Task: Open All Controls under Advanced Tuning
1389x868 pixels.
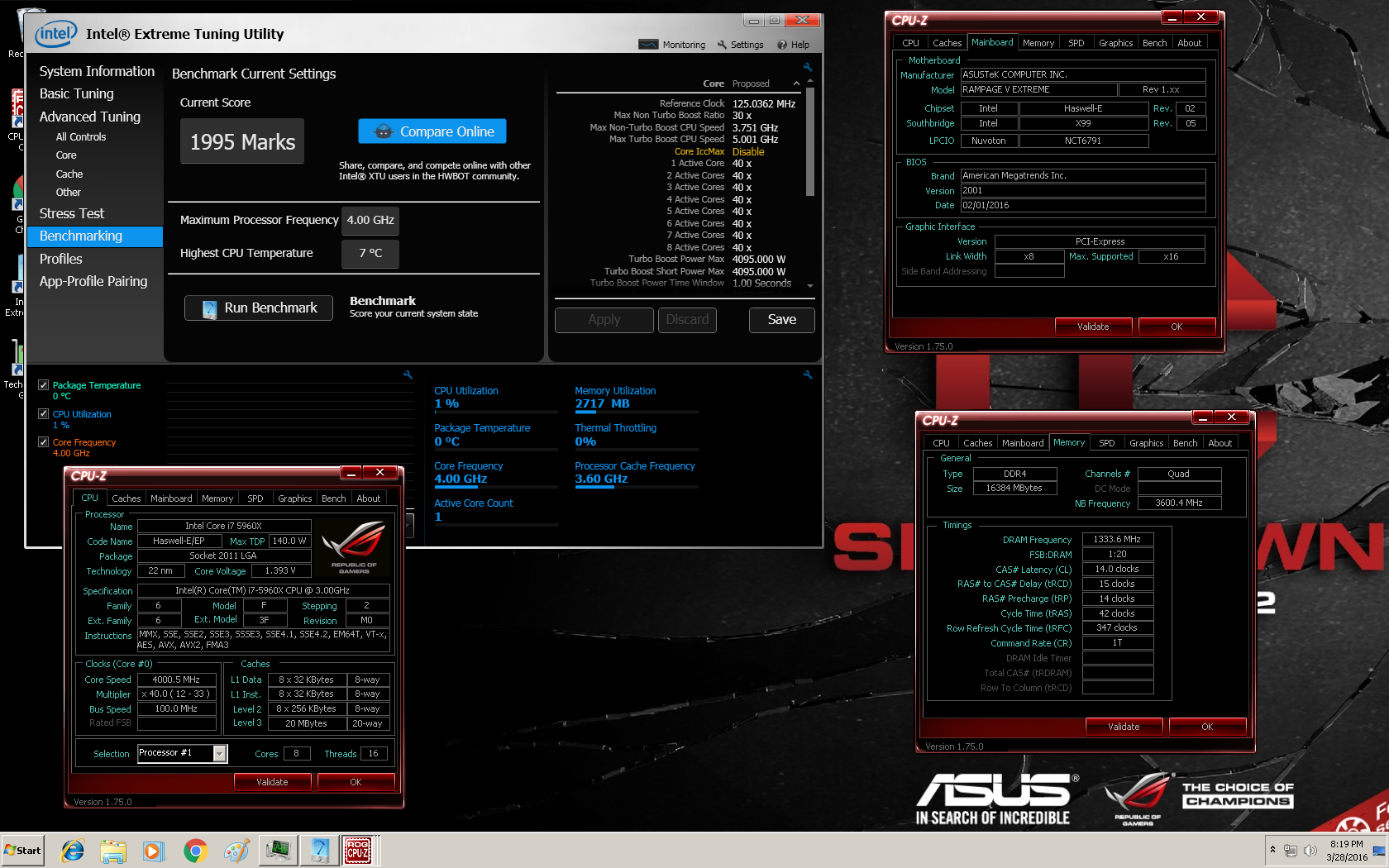Action: [81, 137]
